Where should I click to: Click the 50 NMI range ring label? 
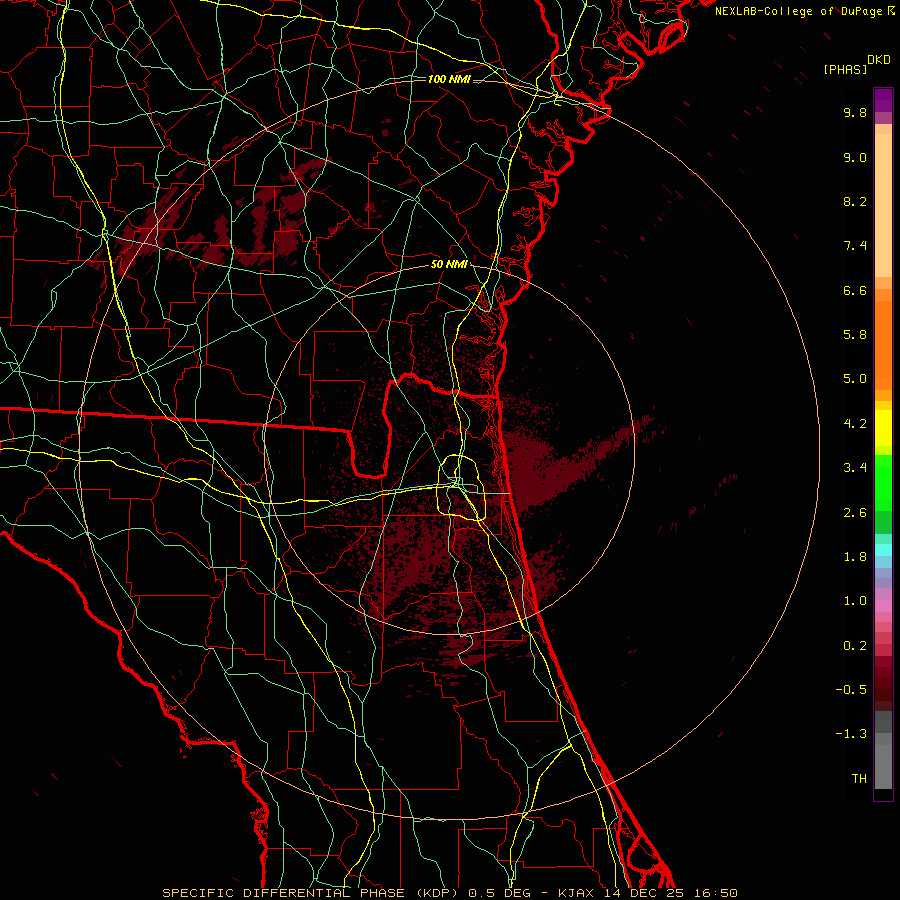pyautogui.click(x=449, y=264)
